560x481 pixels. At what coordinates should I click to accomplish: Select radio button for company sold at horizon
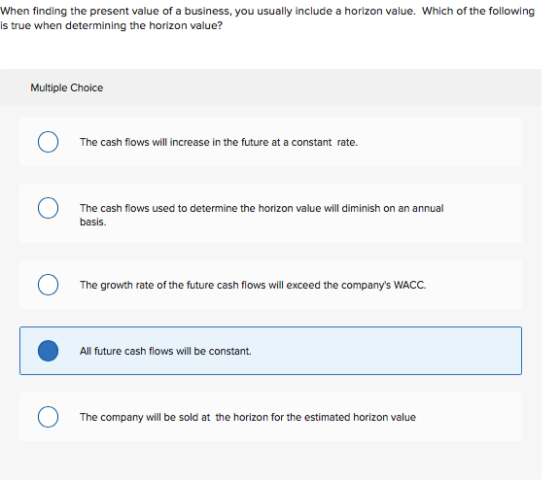click(48, 417)
